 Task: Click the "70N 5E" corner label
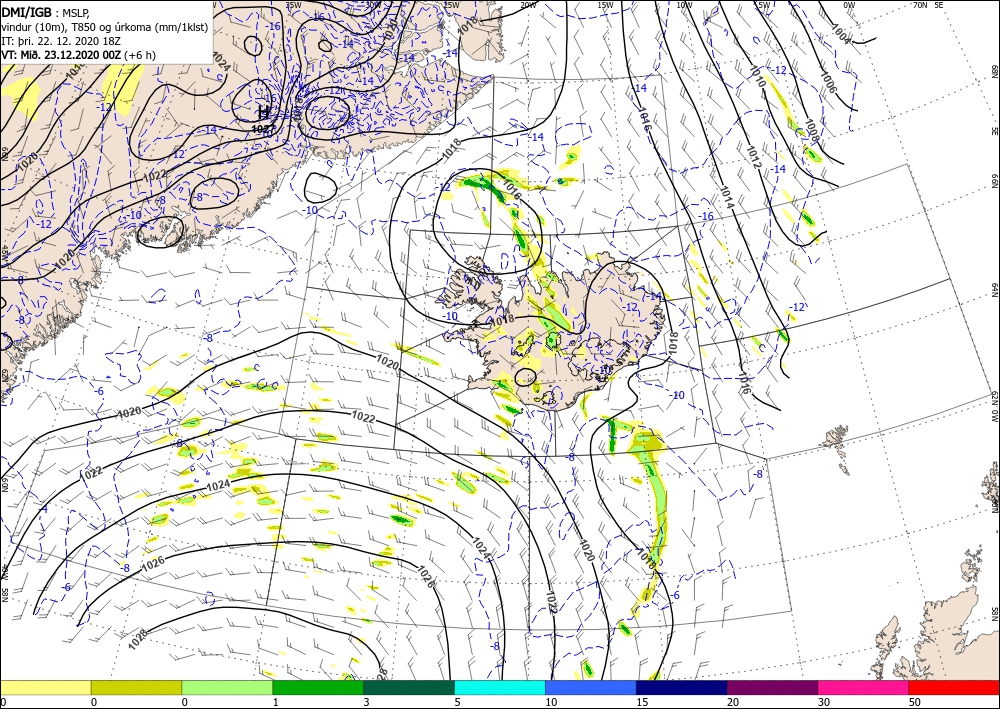tap(928, 5)
